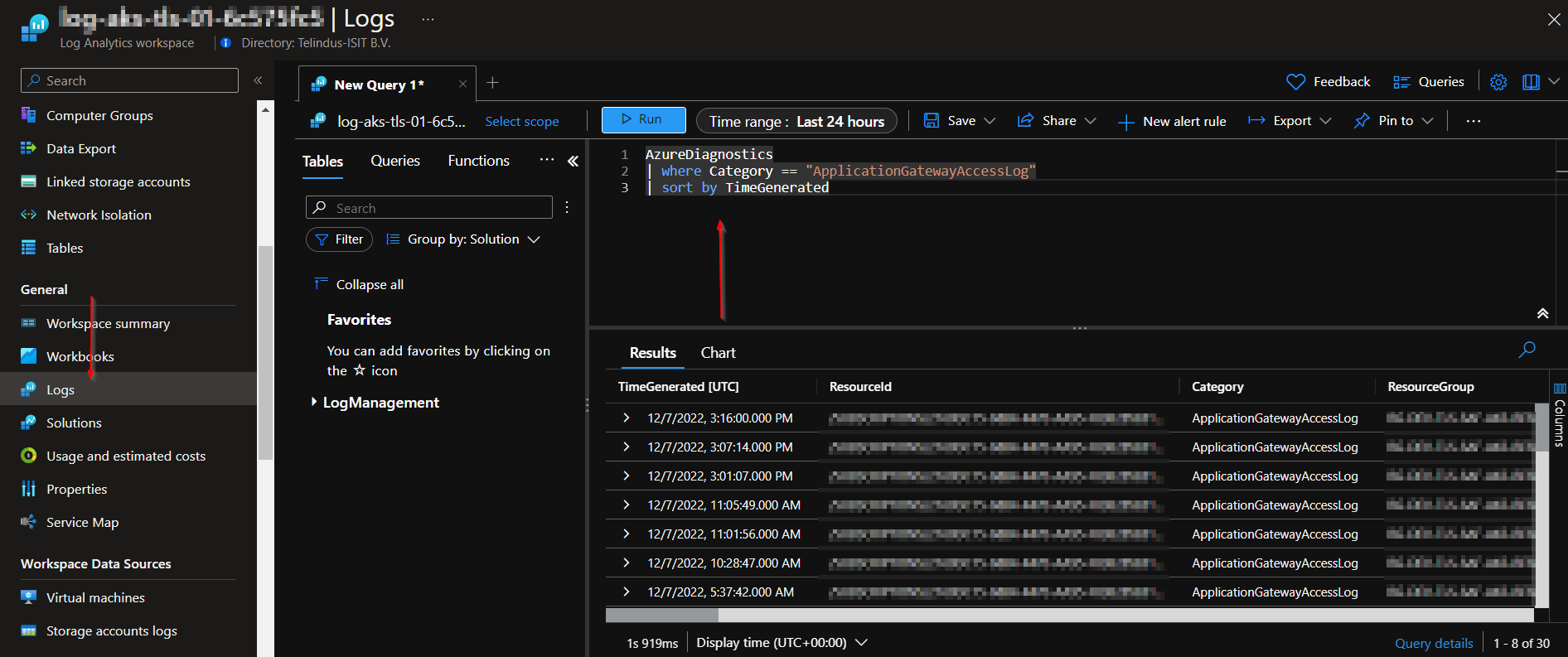Open Properties page

[76, 489]
